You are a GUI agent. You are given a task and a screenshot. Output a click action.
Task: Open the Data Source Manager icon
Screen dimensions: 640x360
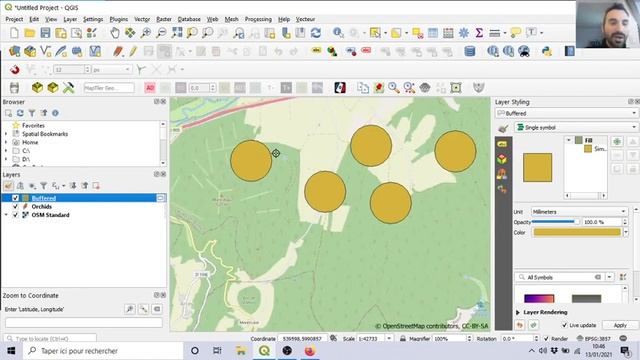pos(14,51)
